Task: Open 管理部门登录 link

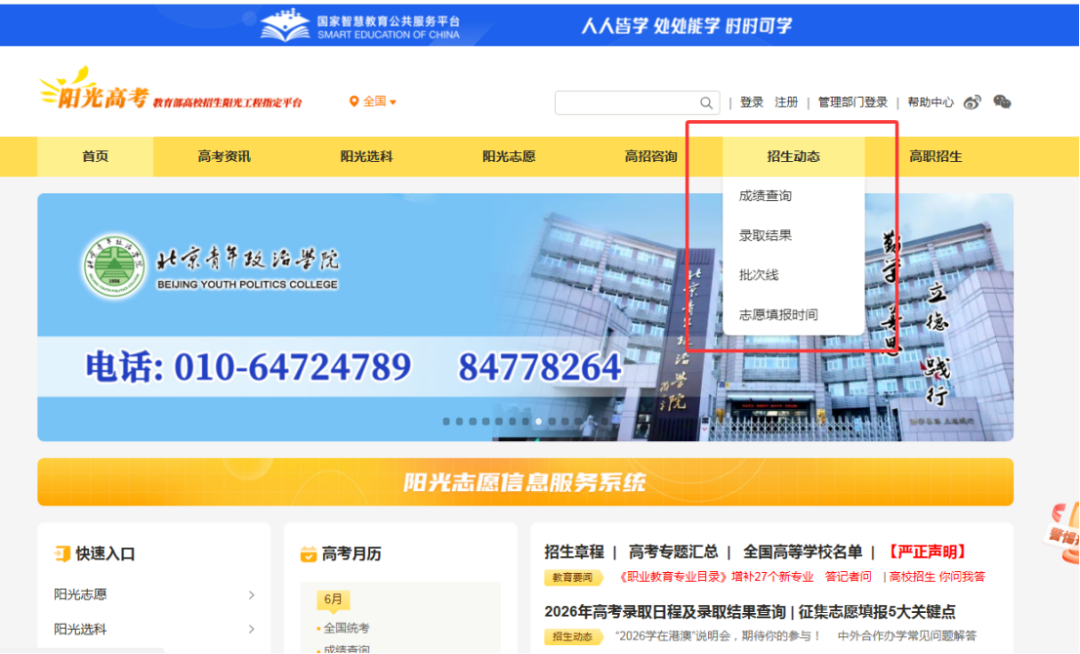Action: [x=853, y=102]
